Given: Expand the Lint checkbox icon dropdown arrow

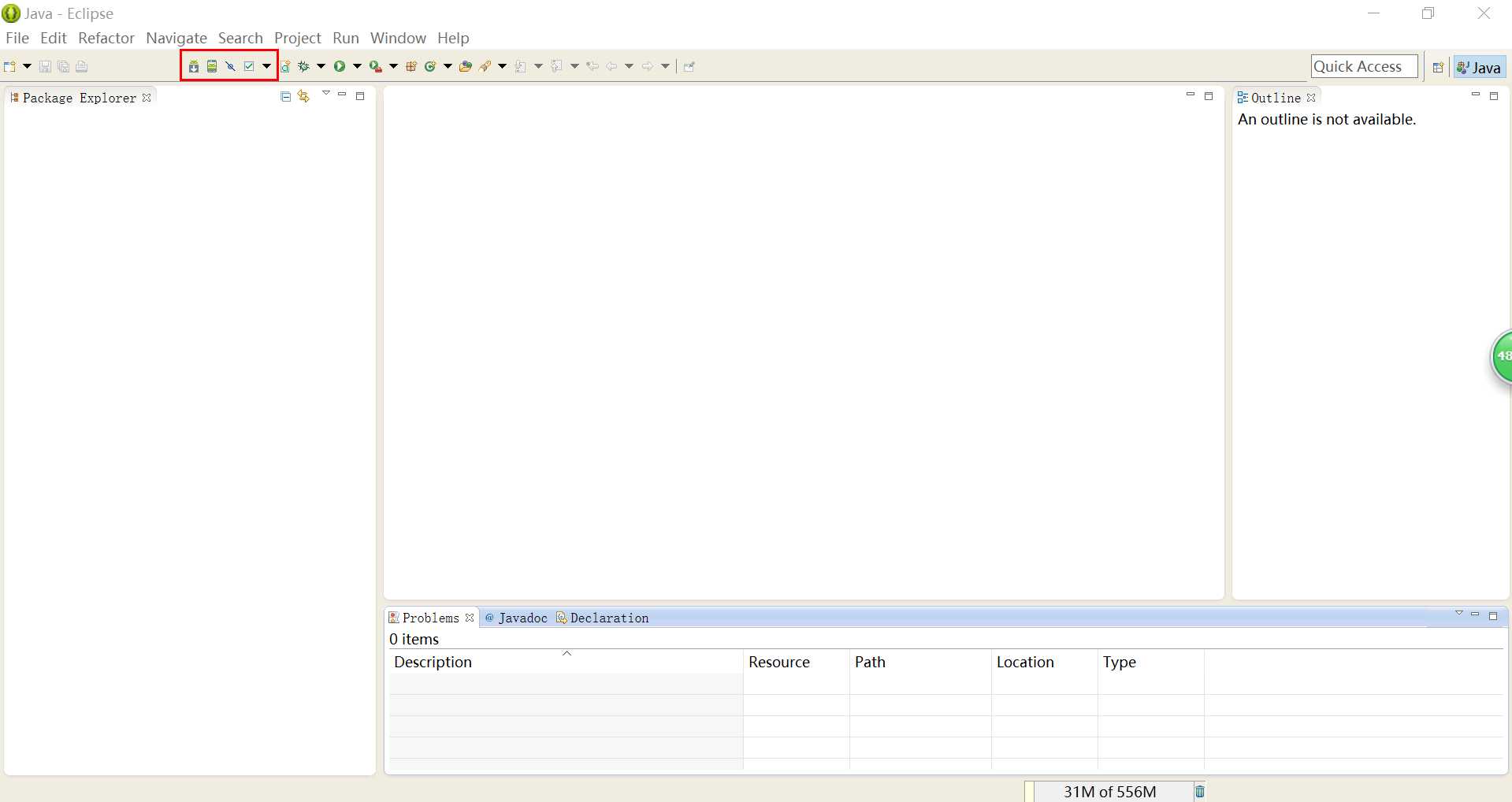Looking at the screenshot, I should (266, 66).
